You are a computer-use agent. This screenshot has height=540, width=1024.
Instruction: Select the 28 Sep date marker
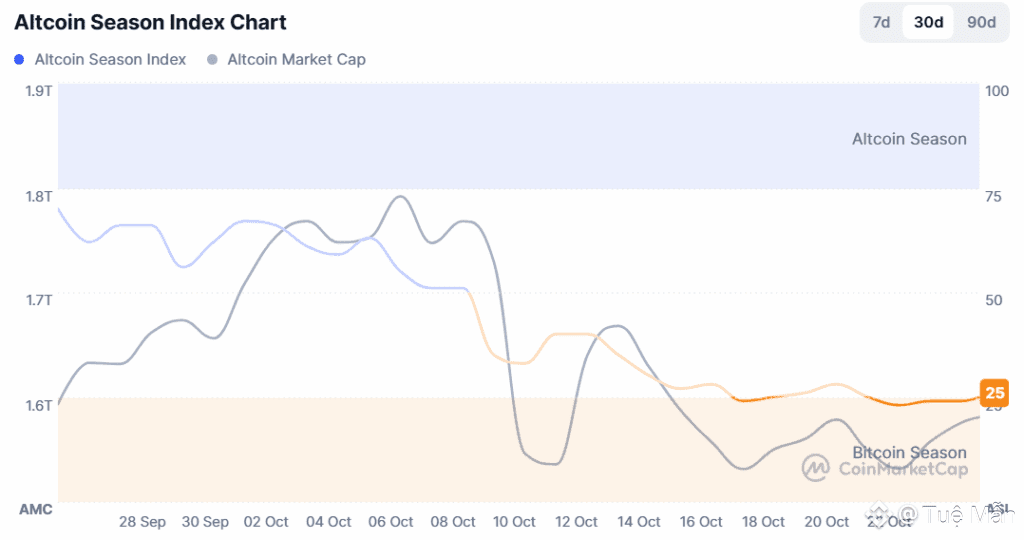142,522
